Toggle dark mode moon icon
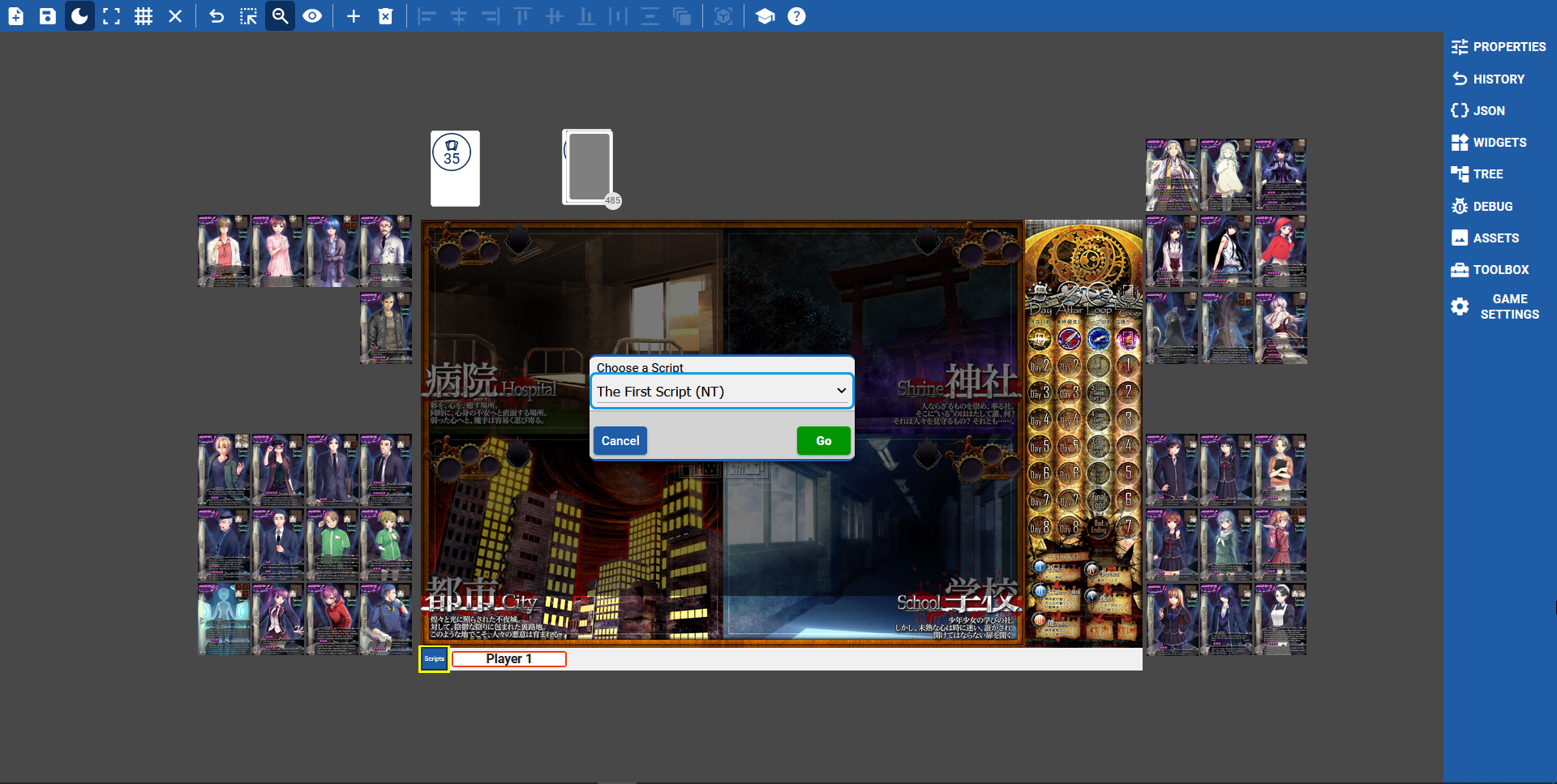The height and width of the screenshot is (784, 1557). (x=79, y=16)
